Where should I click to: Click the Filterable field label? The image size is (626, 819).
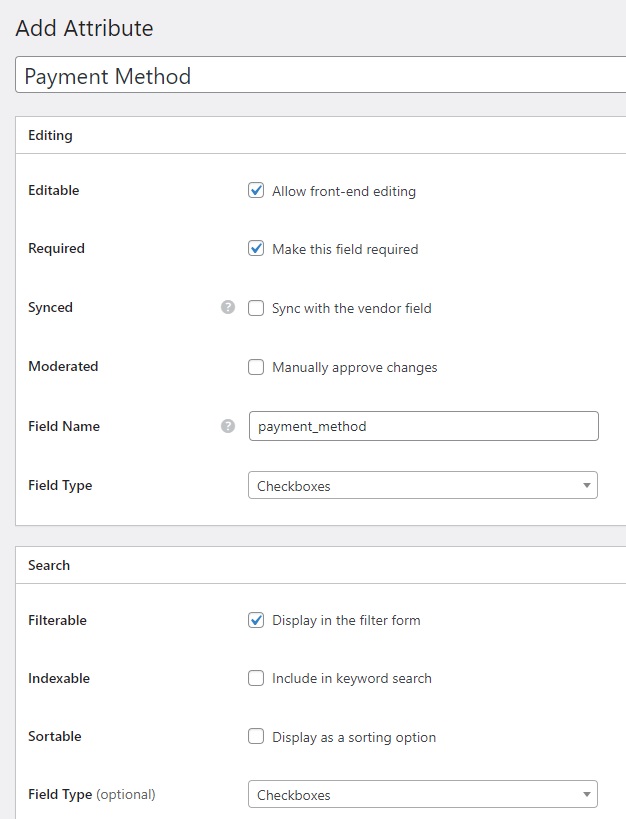point(57,620)
